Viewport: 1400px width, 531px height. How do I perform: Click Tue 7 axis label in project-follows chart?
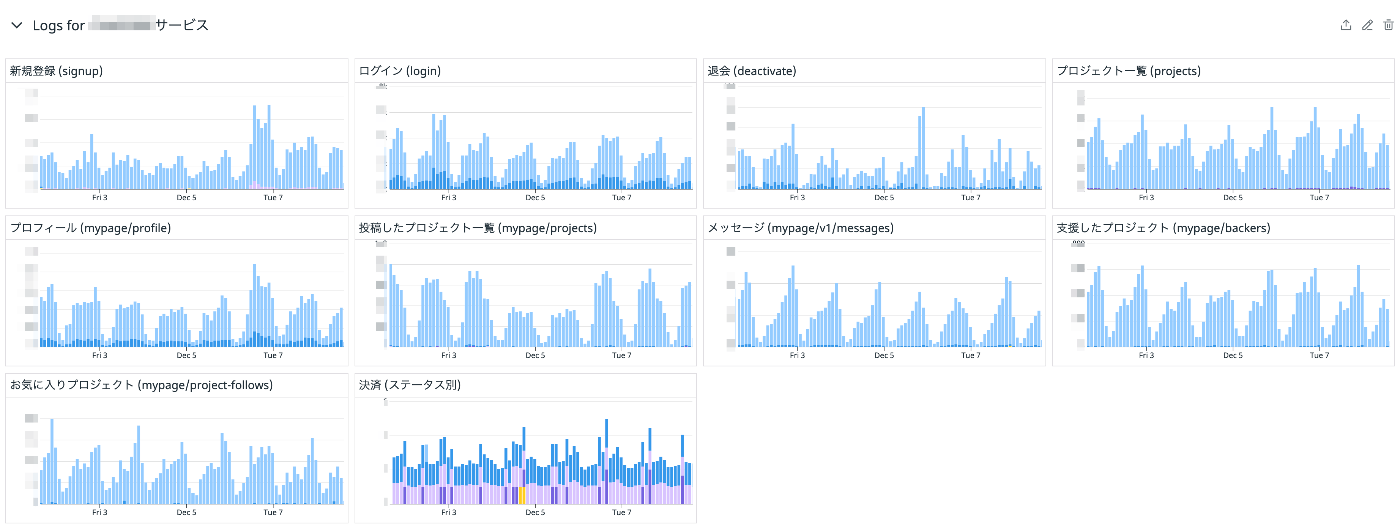tap(272, 512)
